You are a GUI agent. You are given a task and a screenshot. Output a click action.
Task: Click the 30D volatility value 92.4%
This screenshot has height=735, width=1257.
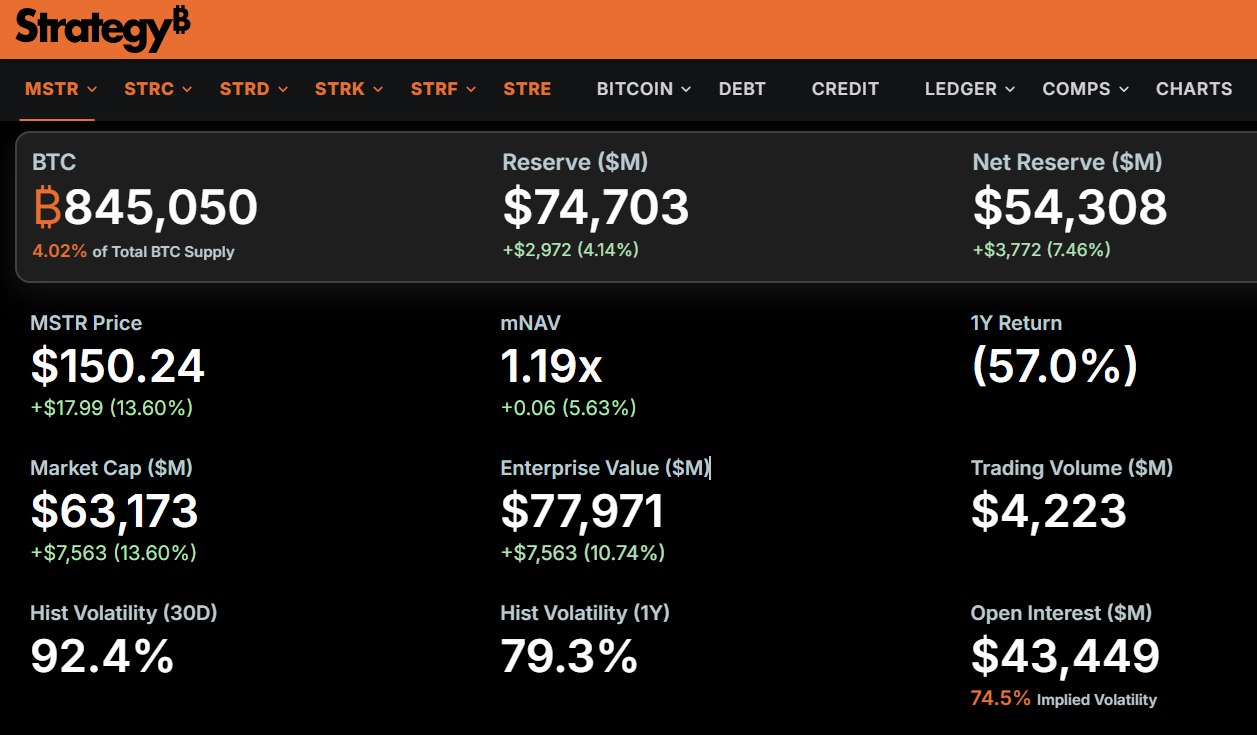[102, 656]
